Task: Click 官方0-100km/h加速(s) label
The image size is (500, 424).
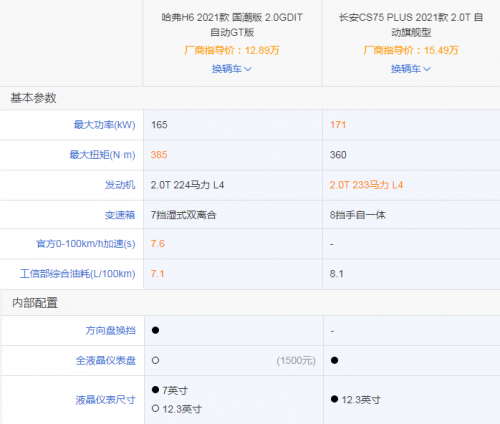Action: pos(85,244)
